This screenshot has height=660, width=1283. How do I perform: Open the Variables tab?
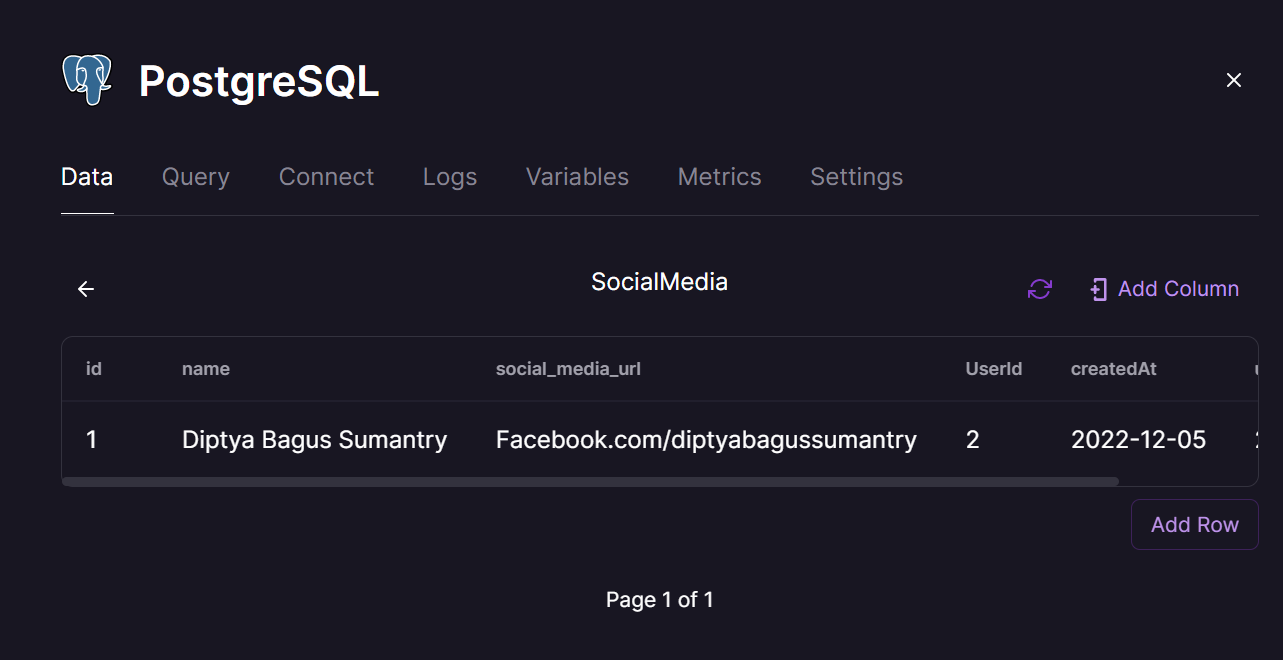(x=576, y=176)
